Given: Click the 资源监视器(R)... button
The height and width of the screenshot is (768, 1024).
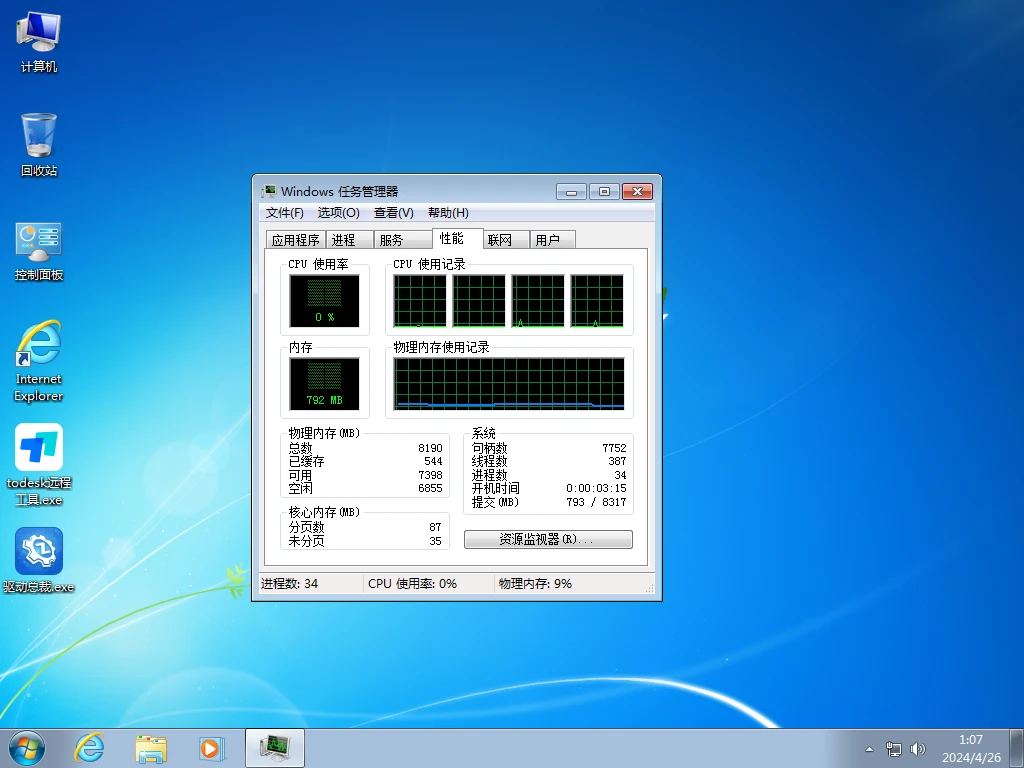Looking at the screenshot, I should [x=548, y=539].
